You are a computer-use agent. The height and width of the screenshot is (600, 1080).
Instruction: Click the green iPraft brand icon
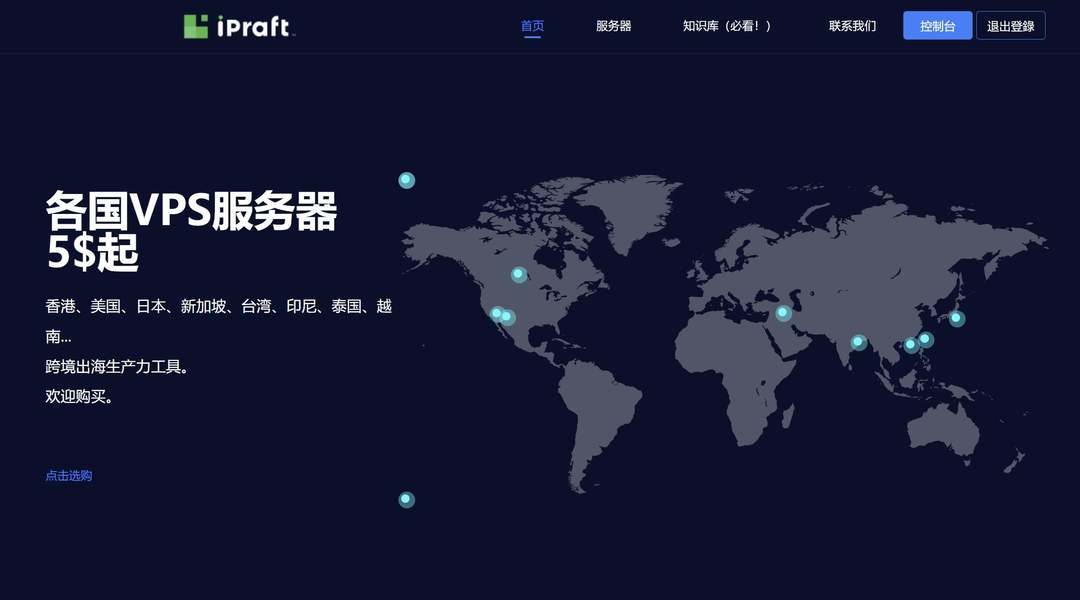[x=194, y=24]
